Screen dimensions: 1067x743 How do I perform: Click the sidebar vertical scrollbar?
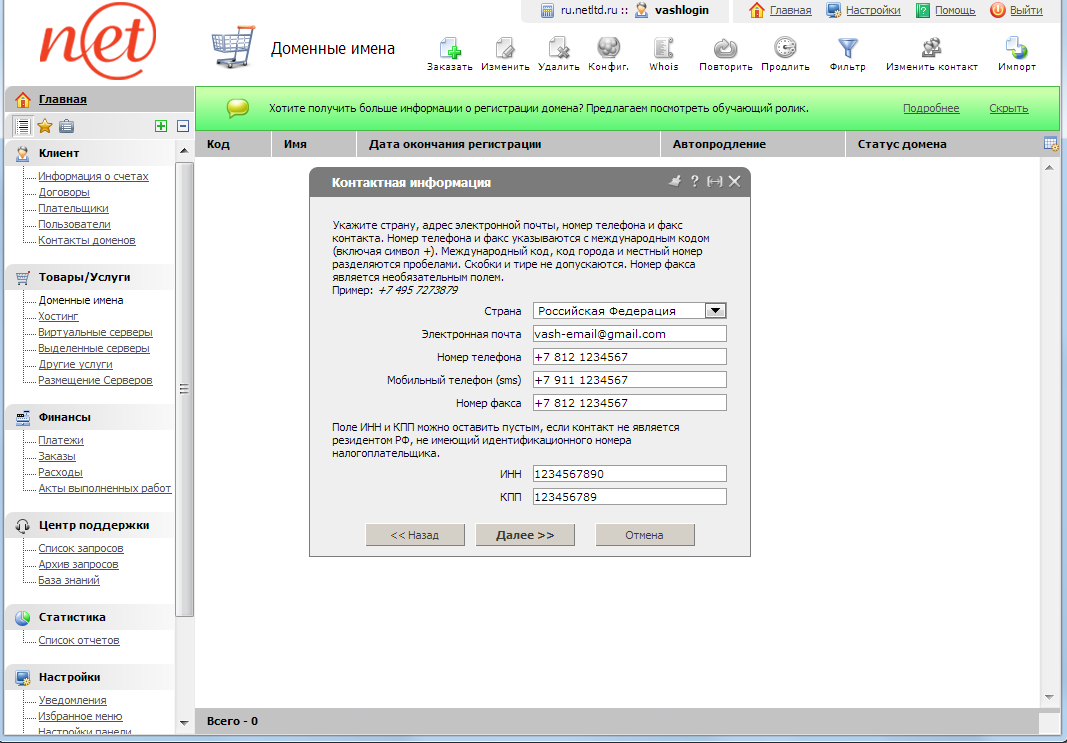pos(184,390)
